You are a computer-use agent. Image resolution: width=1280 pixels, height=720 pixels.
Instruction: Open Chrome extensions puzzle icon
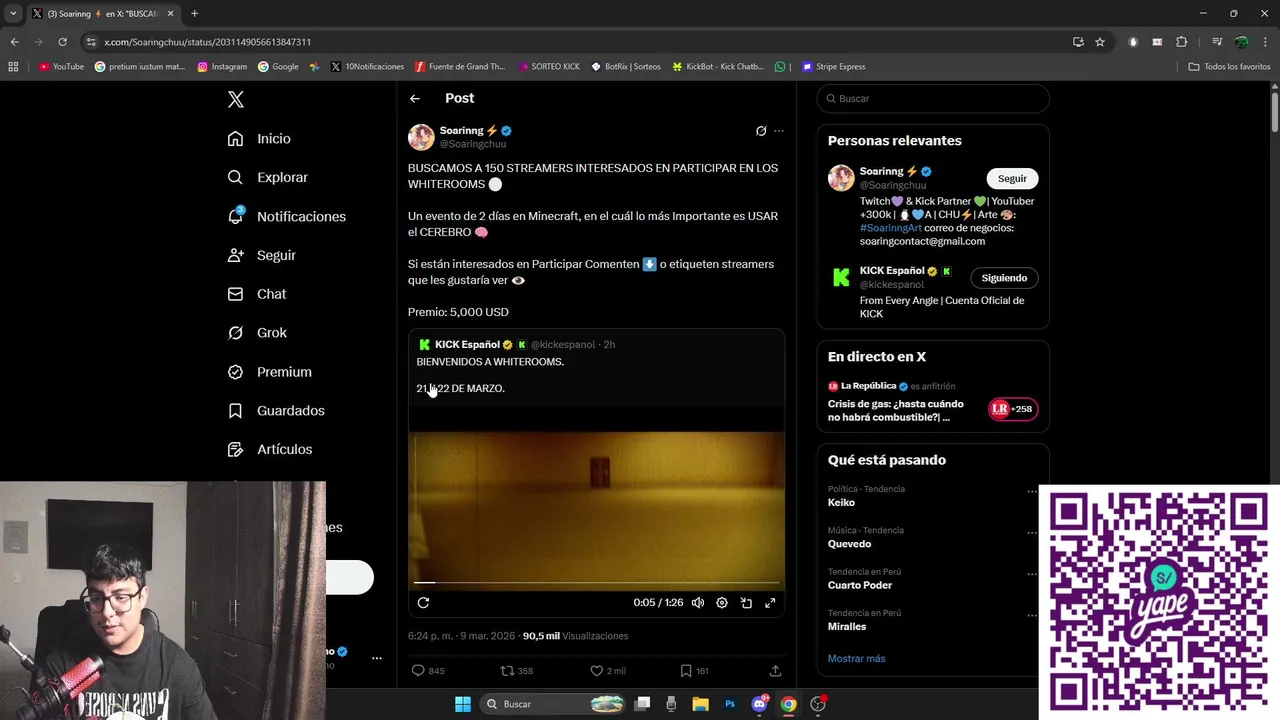click(1181, 42)
